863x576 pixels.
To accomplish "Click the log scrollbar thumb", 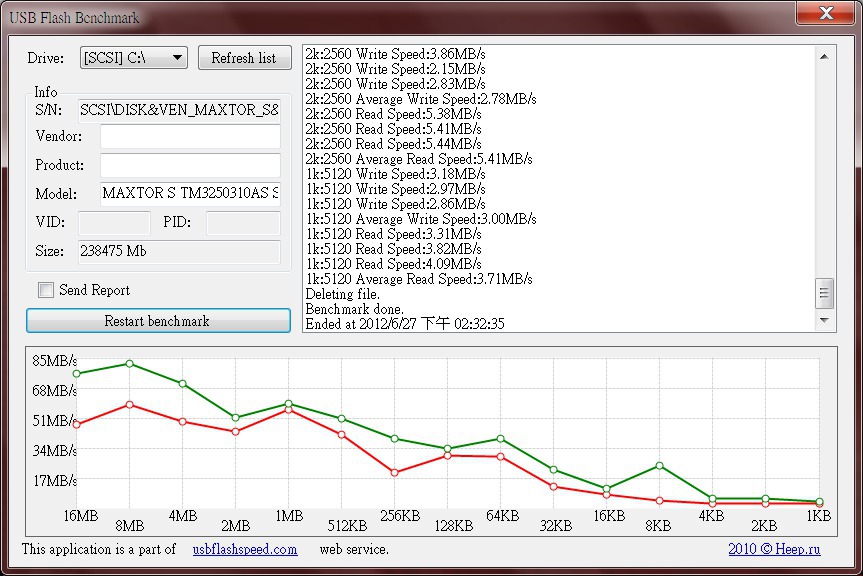I will [x=825, y=293].
